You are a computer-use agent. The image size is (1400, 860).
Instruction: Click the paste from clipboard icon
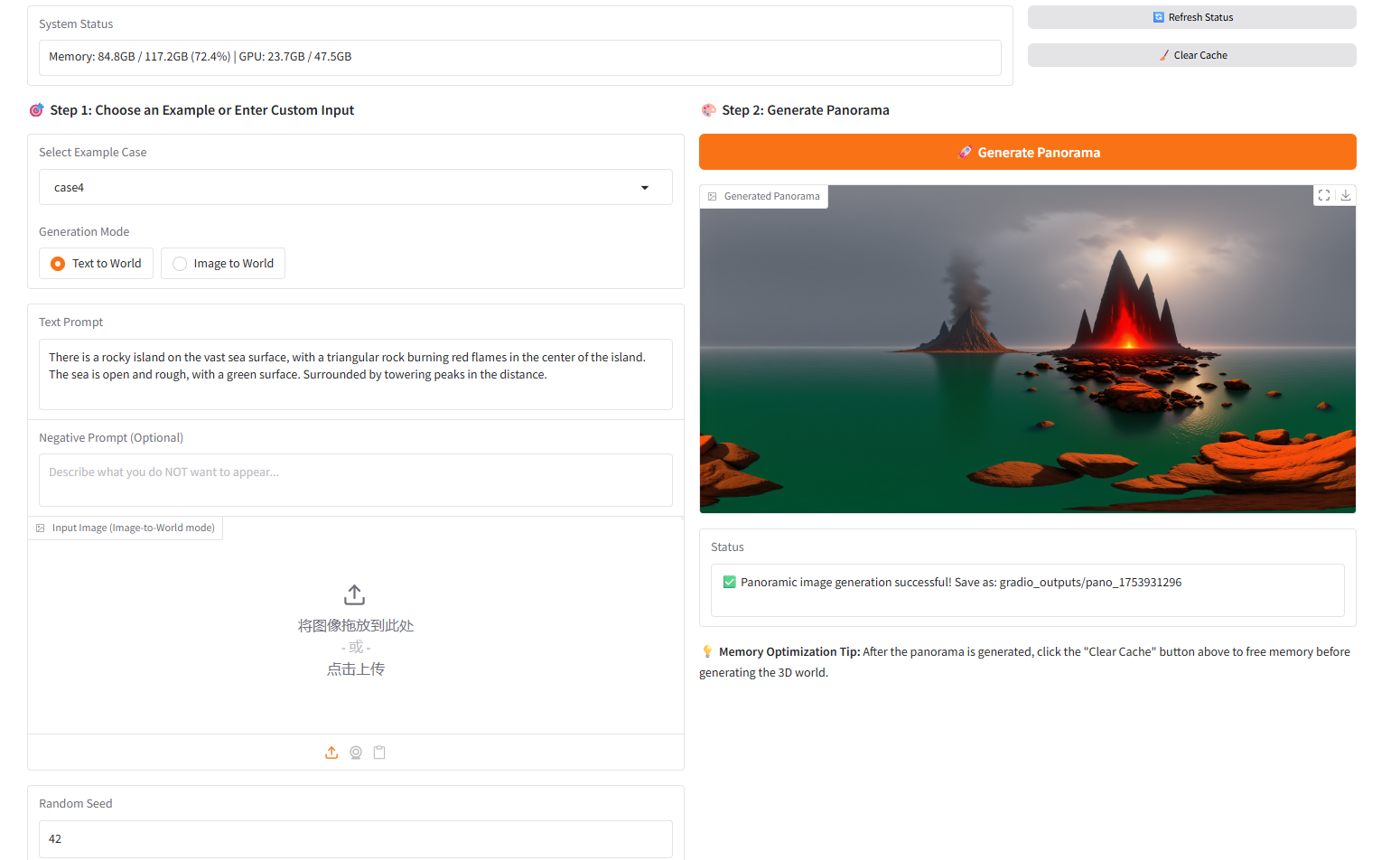pos(379,752)
